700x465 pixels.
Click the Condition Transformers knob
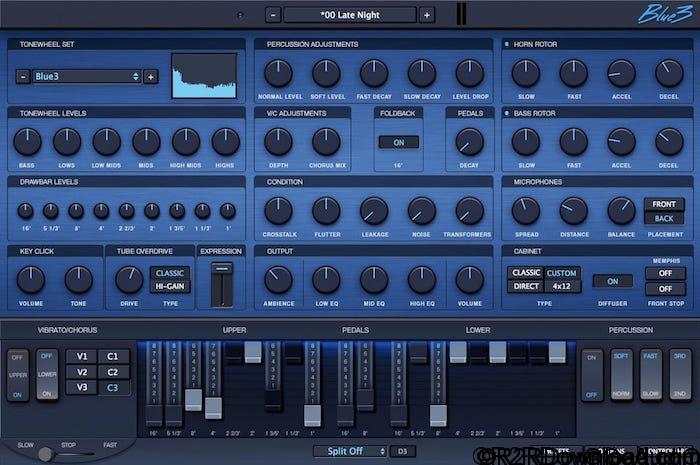(469, 211)
